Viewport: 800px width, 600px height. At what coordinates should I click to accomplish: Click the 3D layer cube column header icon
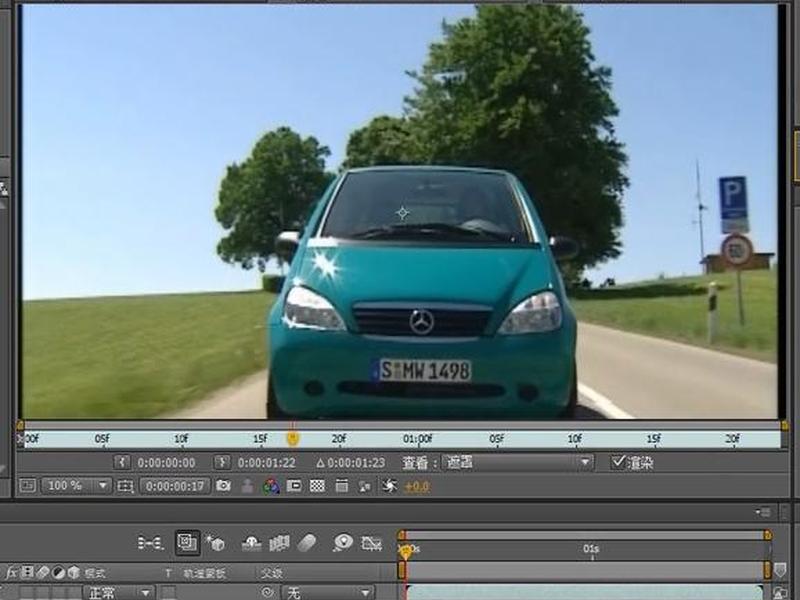tap(73, 572)
